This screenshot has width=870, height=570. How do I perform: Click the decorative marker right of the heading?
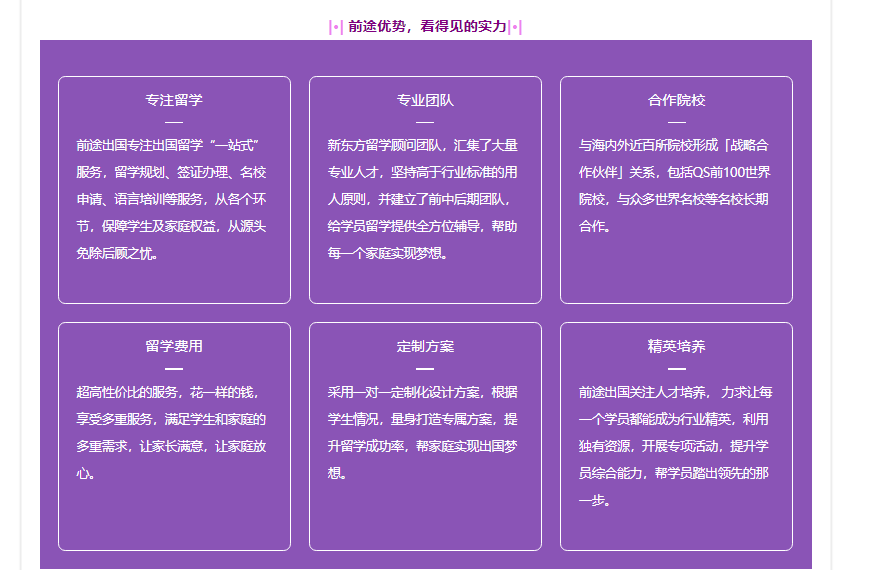(x=515, y=27)
